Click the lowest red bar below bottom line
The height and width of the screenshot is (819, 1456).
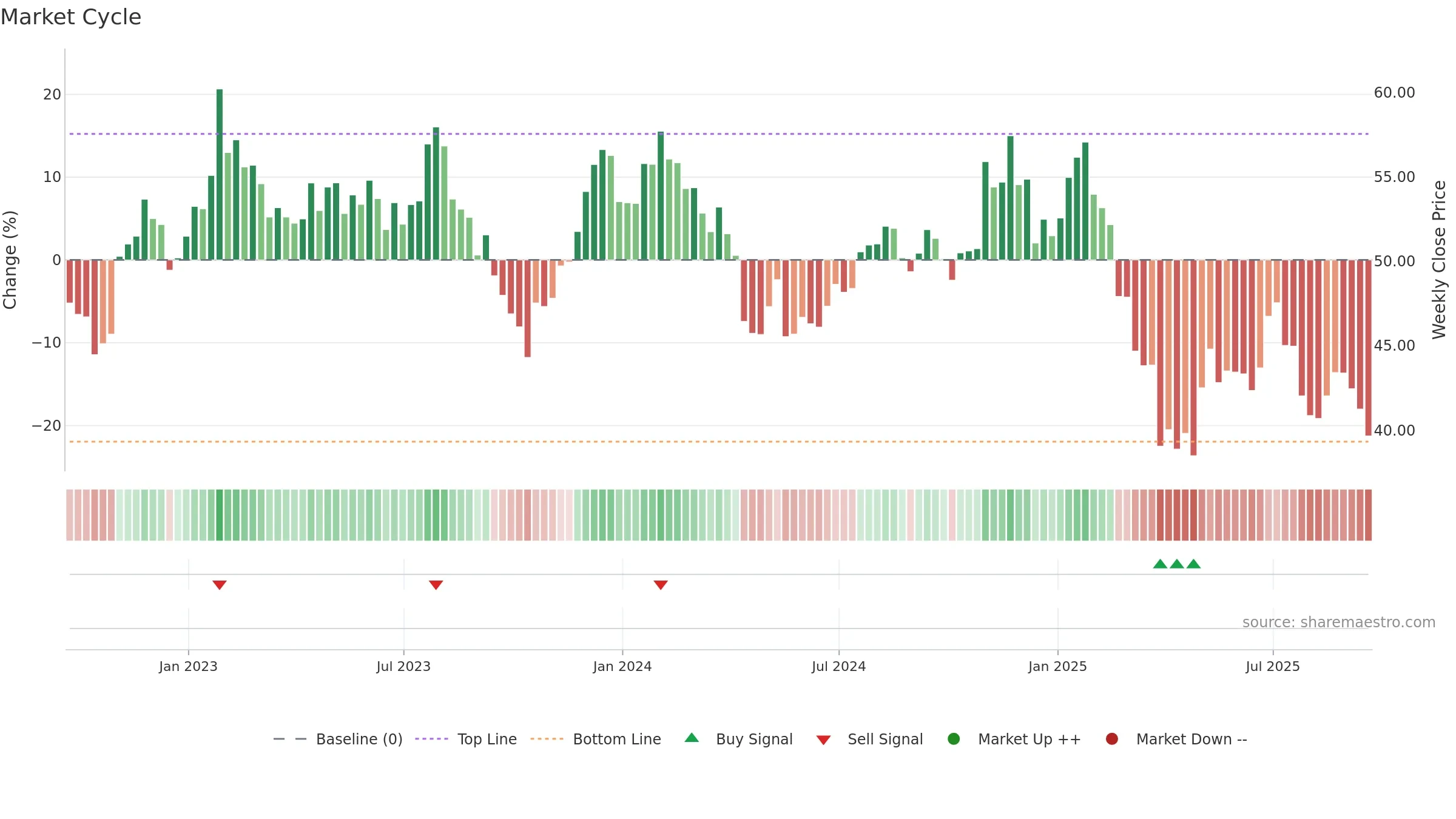tap(1193, 358)
